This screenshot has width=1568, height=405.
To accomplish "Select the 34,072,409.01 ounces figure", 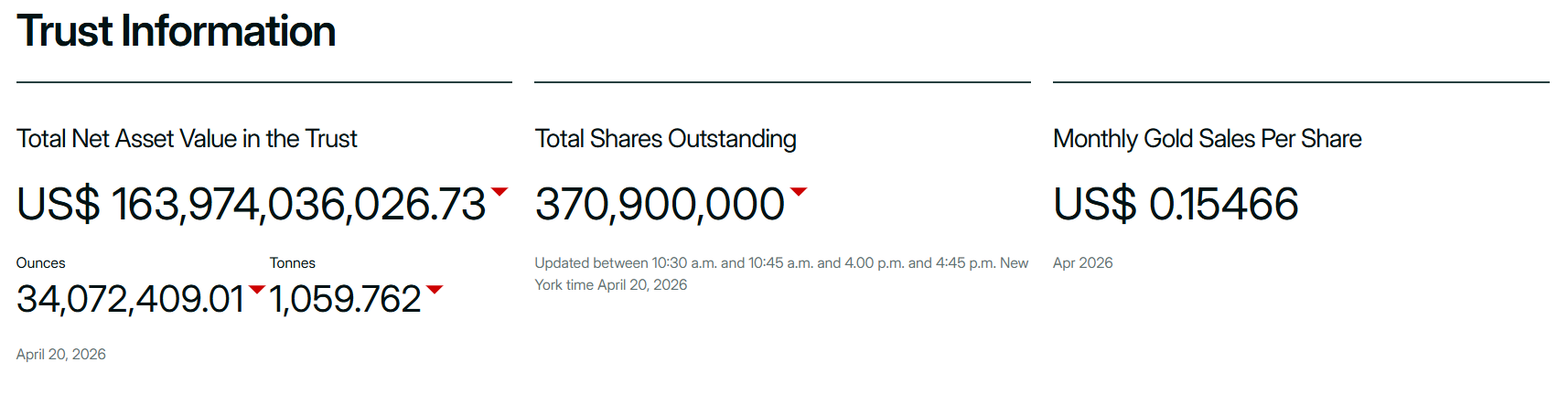I will [131, 299].
